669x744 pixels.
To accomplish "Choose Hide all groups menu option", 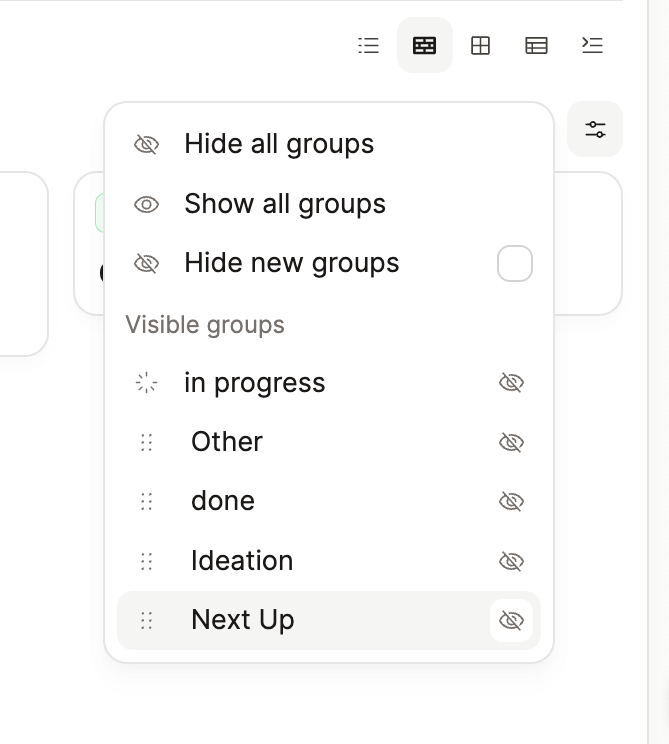I will (x=279, y=144).
